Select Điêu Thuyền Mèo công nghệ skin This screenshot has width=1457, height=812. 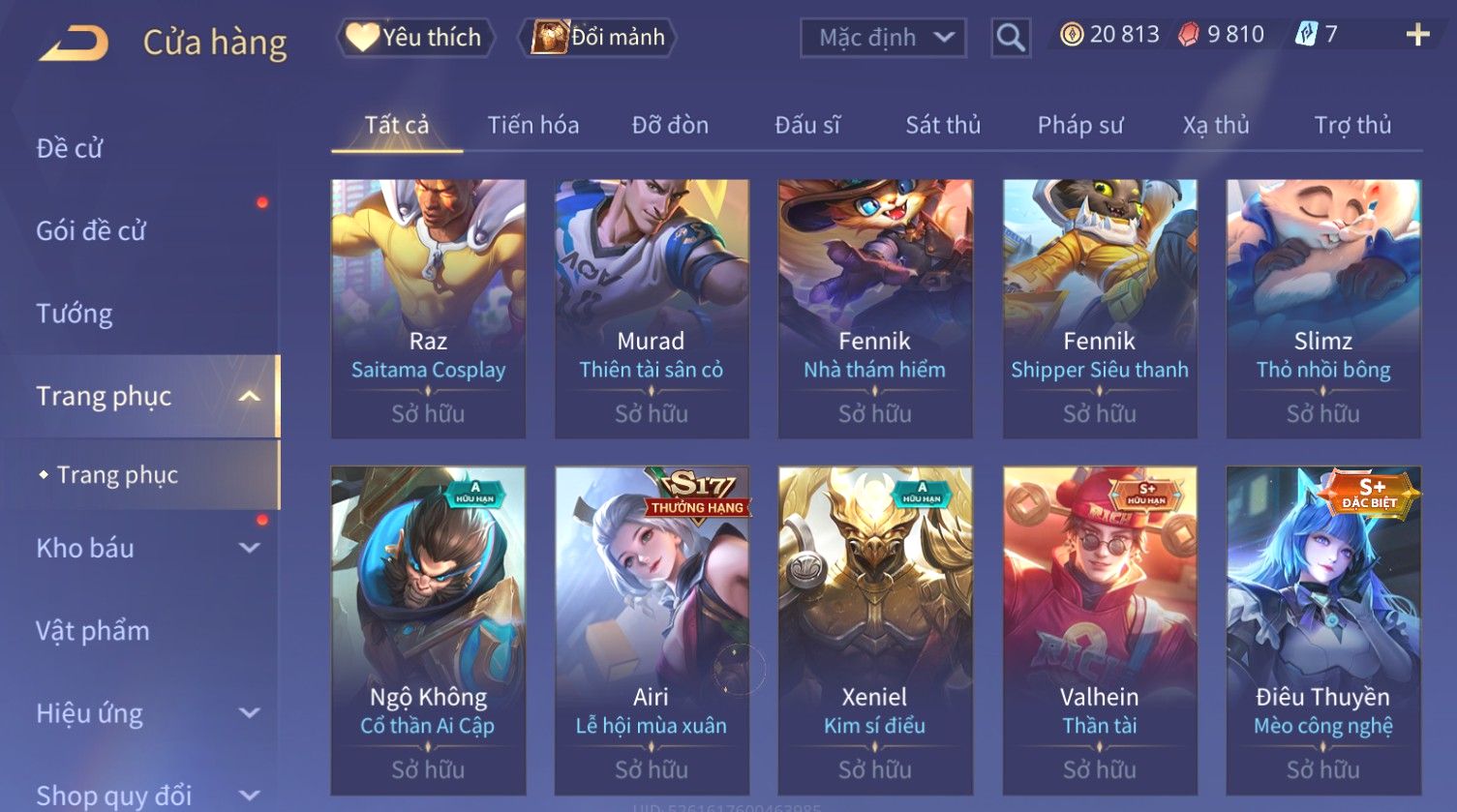pos(1323,631)
